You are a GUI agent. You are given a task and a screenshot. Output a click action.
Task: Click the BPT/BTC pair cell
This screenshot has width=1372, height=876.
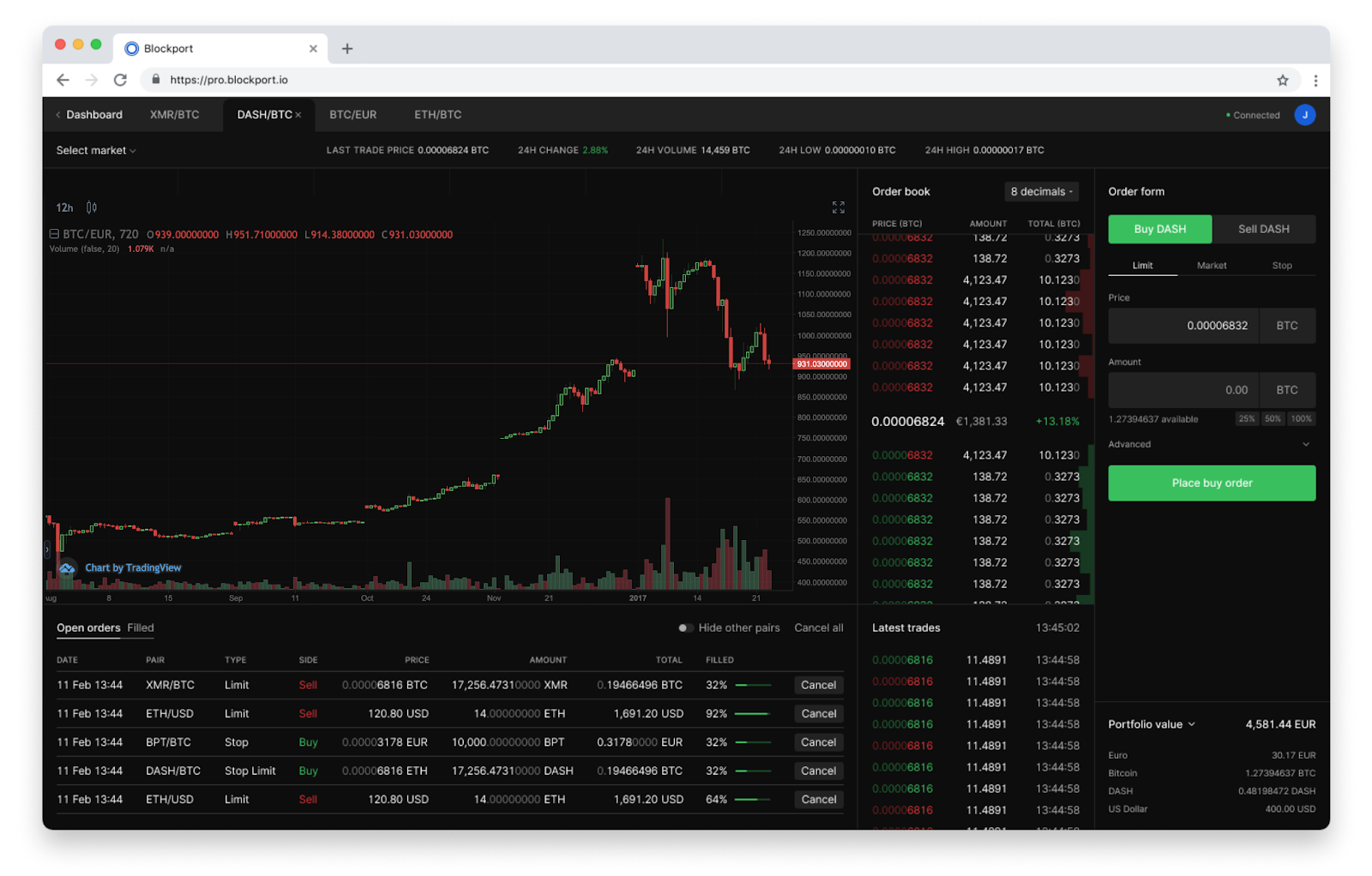click(x=168, y=742)
